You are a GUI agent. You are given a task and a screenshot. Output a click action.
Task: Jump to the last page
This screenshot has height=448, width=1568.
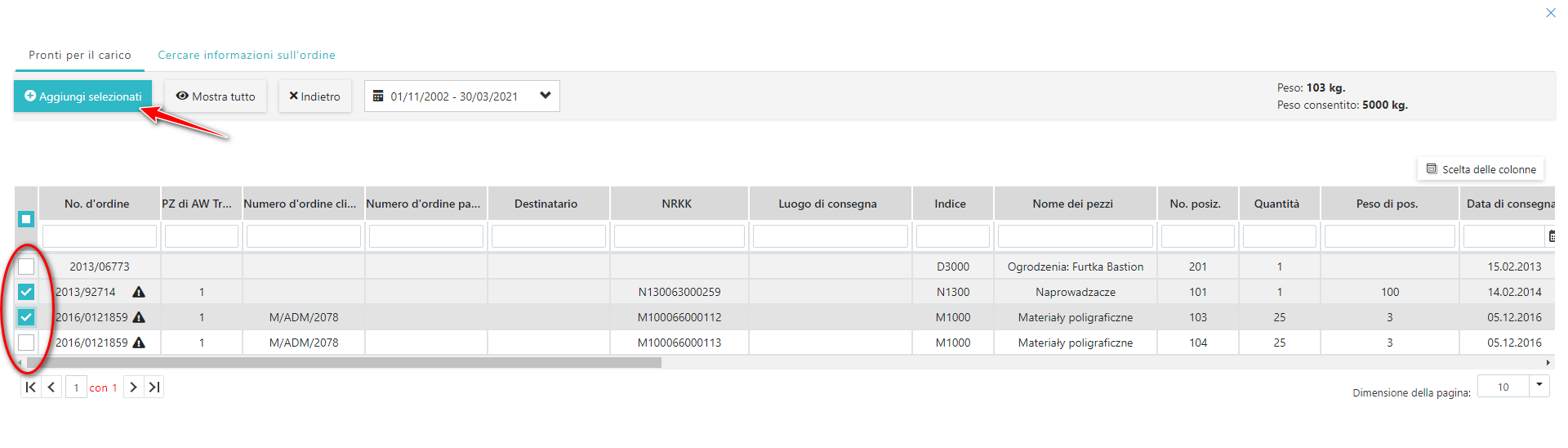click(x=154, y=388)
